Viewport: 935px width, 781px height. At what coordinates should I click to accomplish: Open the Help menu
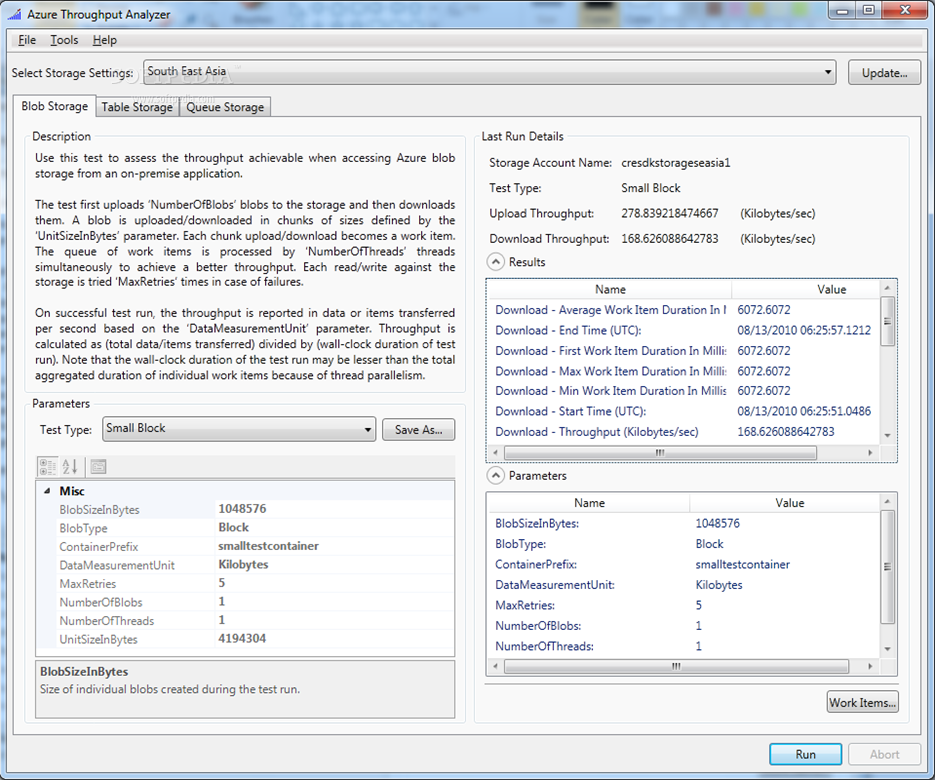(104, 40)
